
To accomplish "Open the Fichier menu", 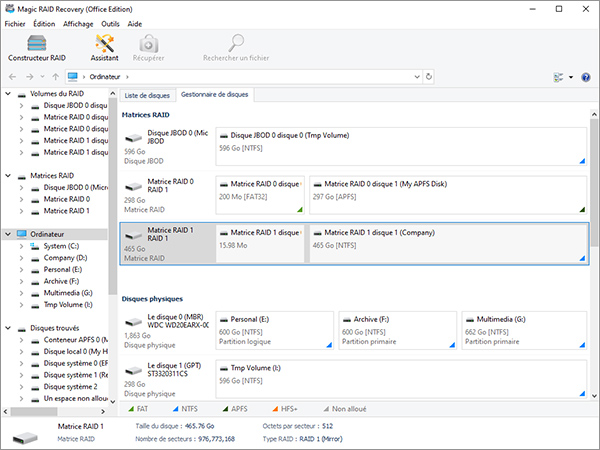I will pos(15,24).
